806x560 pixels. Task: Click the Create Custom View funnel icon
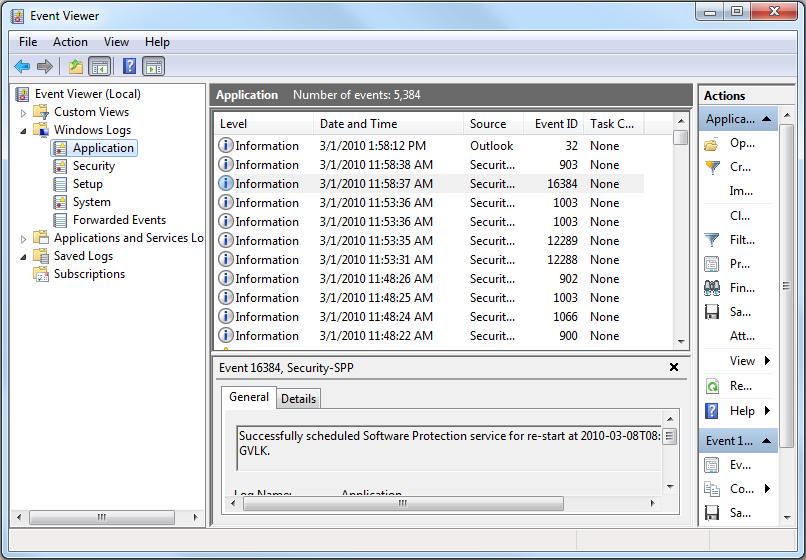click(x=712, y=168)
